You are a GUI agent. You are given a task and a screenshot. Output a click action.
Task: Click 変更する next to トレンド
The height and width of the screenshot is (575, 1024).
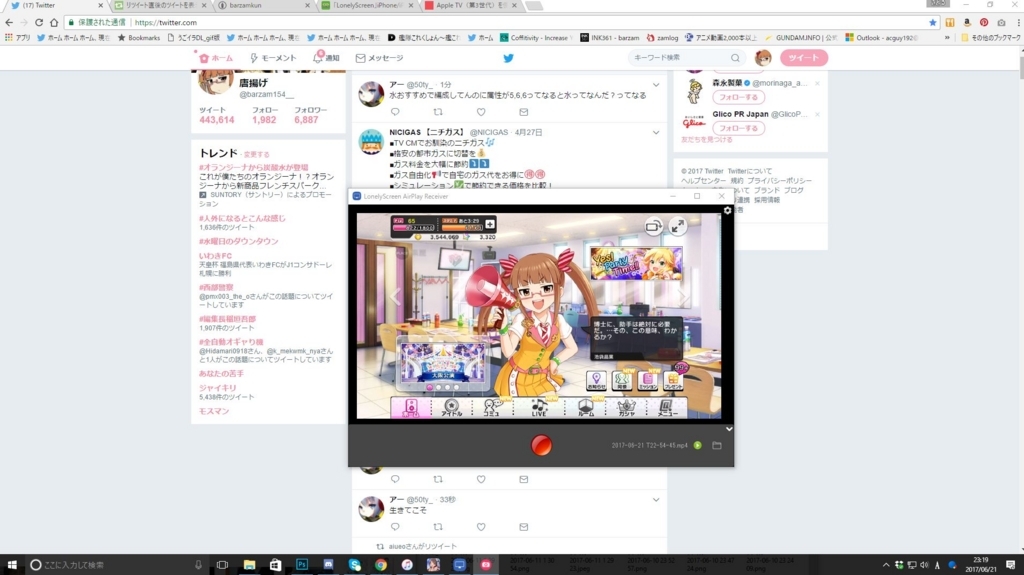256,155
